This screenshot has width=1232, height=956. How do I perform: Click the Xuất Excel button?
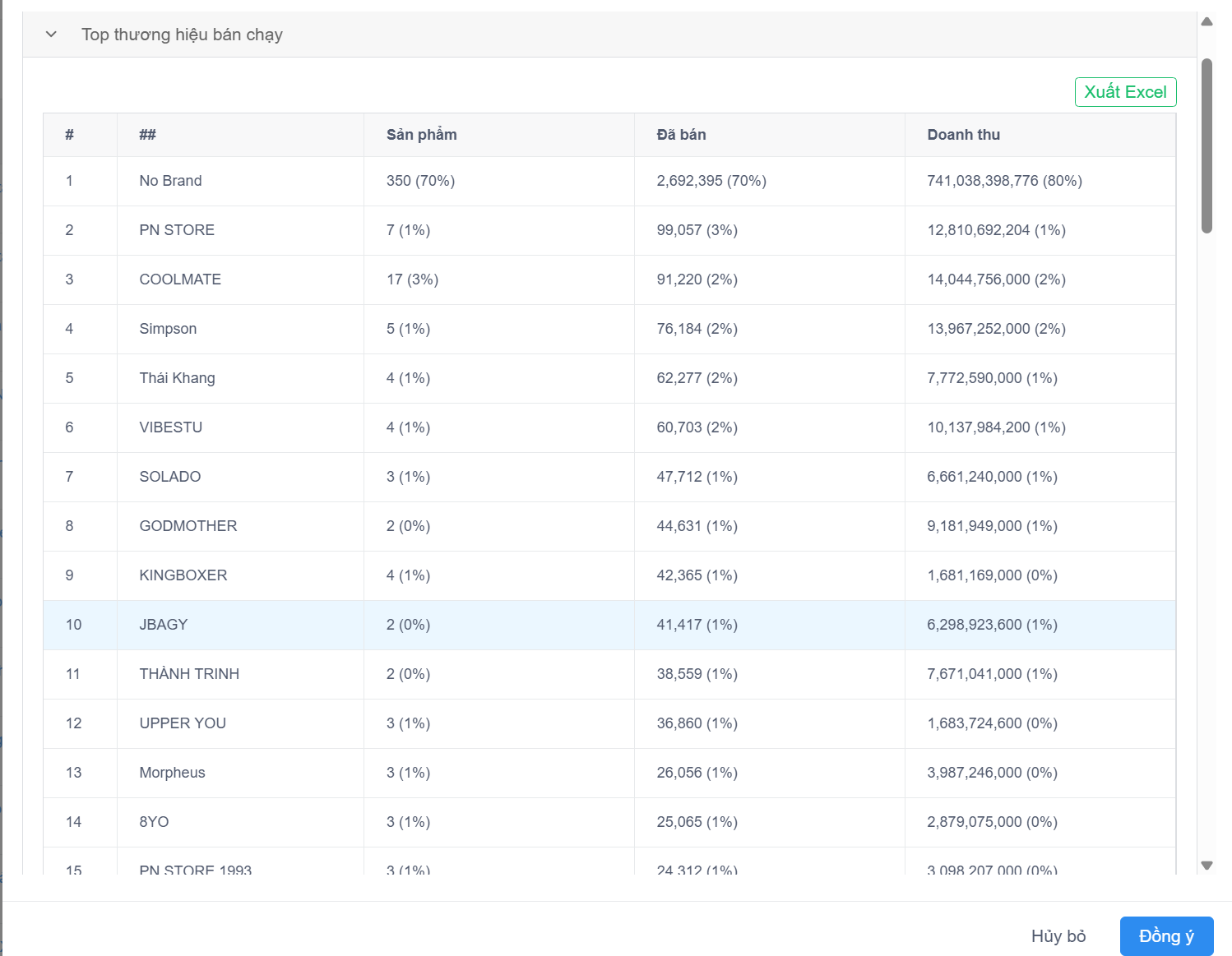[1125, 92]
